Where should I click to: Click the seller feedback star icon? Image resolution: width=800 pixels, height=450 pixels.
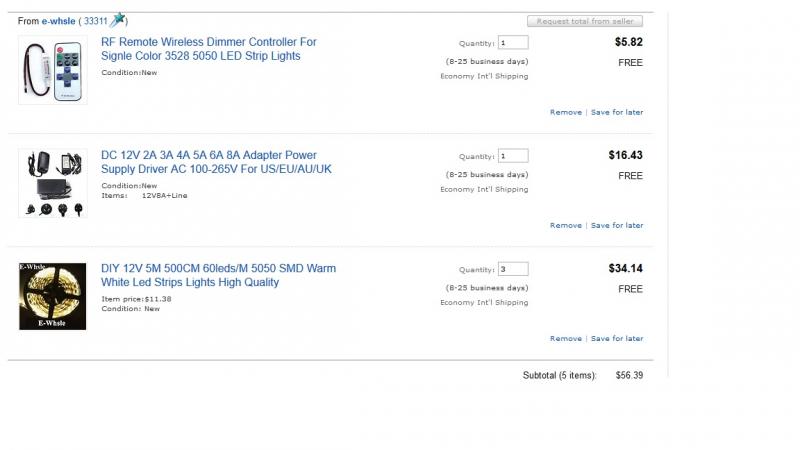pos(117,20)
